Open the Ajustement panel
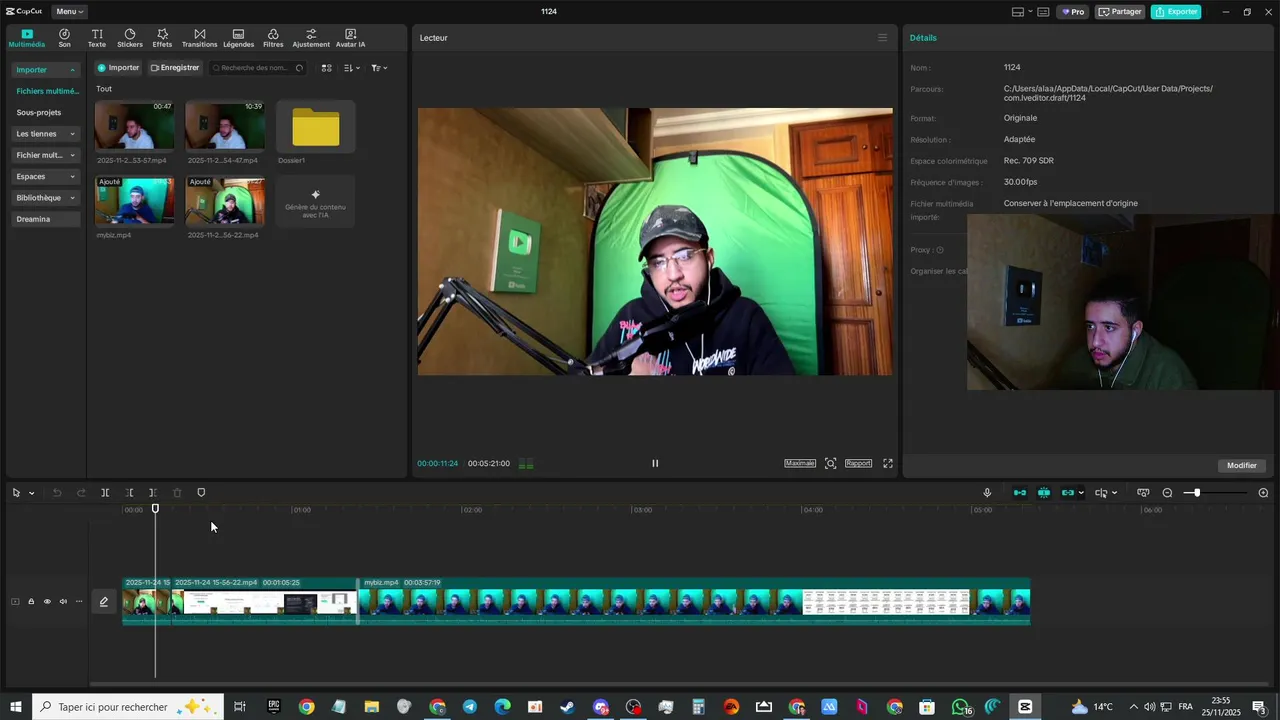Screen dimensions: 1280x720 [311, 38]
